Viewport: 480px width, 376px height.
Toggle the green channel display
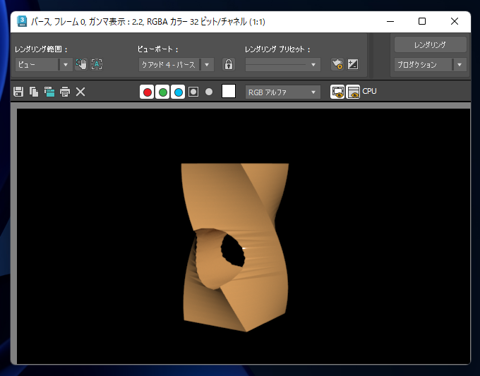163,92
